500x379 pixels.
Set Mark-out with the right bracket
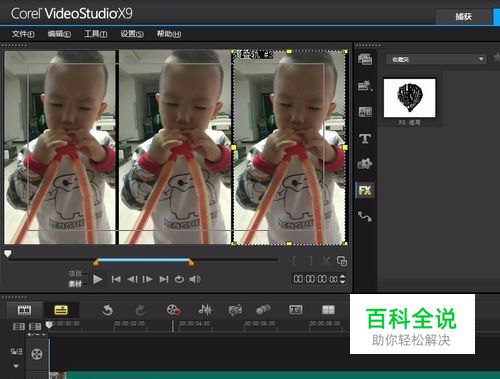pos(310,261)
